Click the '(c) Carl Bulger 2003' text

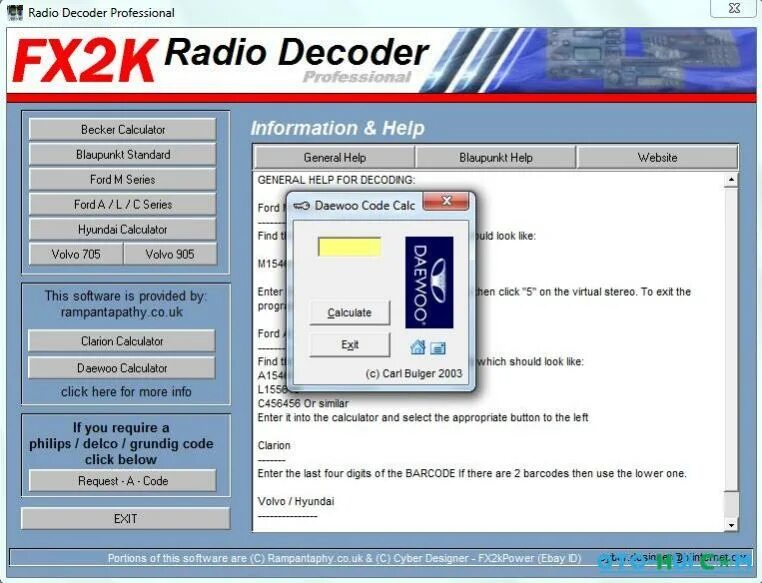(x=414, y=374)
